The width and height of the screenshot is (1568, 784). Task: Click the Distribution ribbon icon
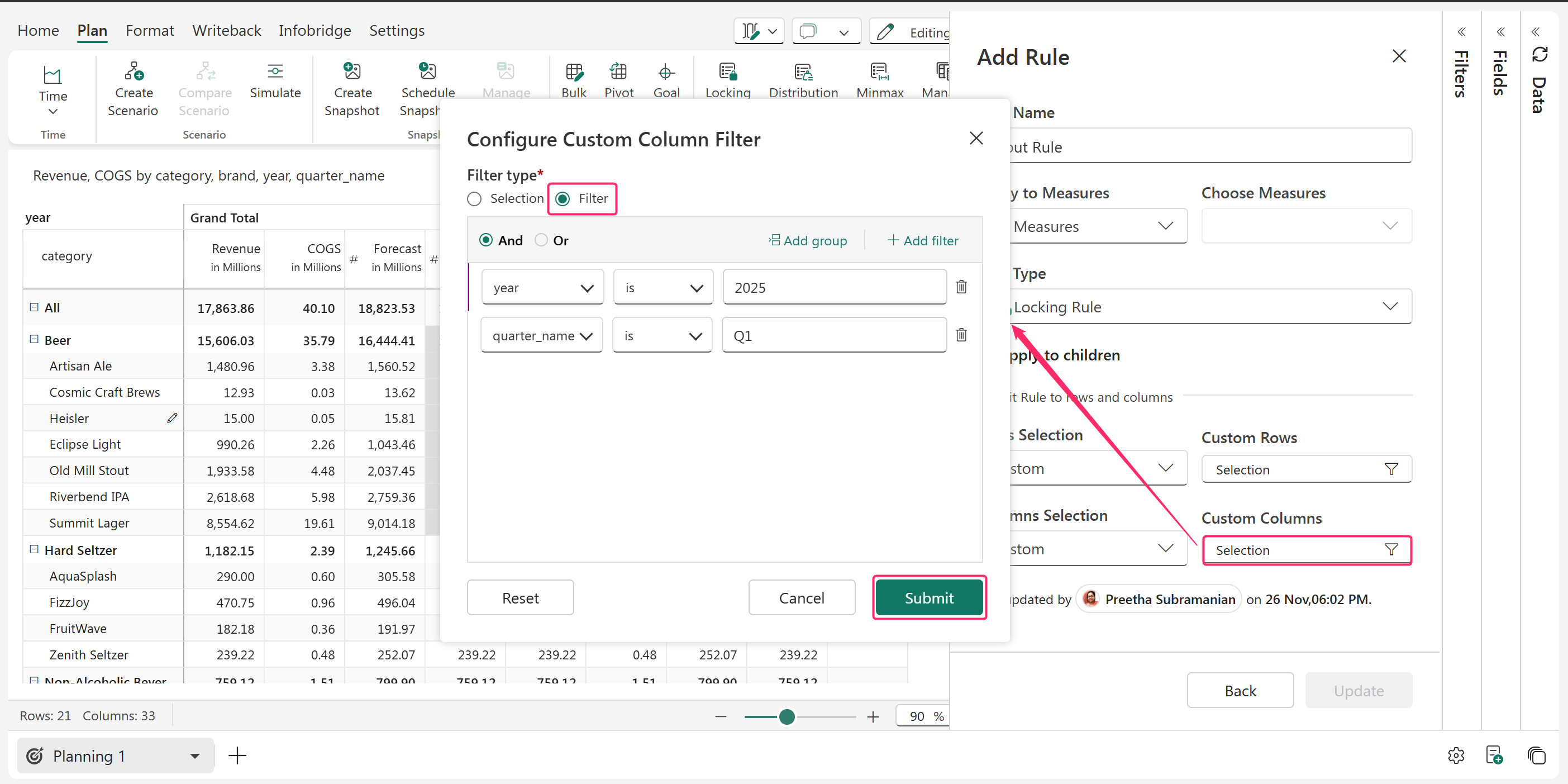click(803, 72)
